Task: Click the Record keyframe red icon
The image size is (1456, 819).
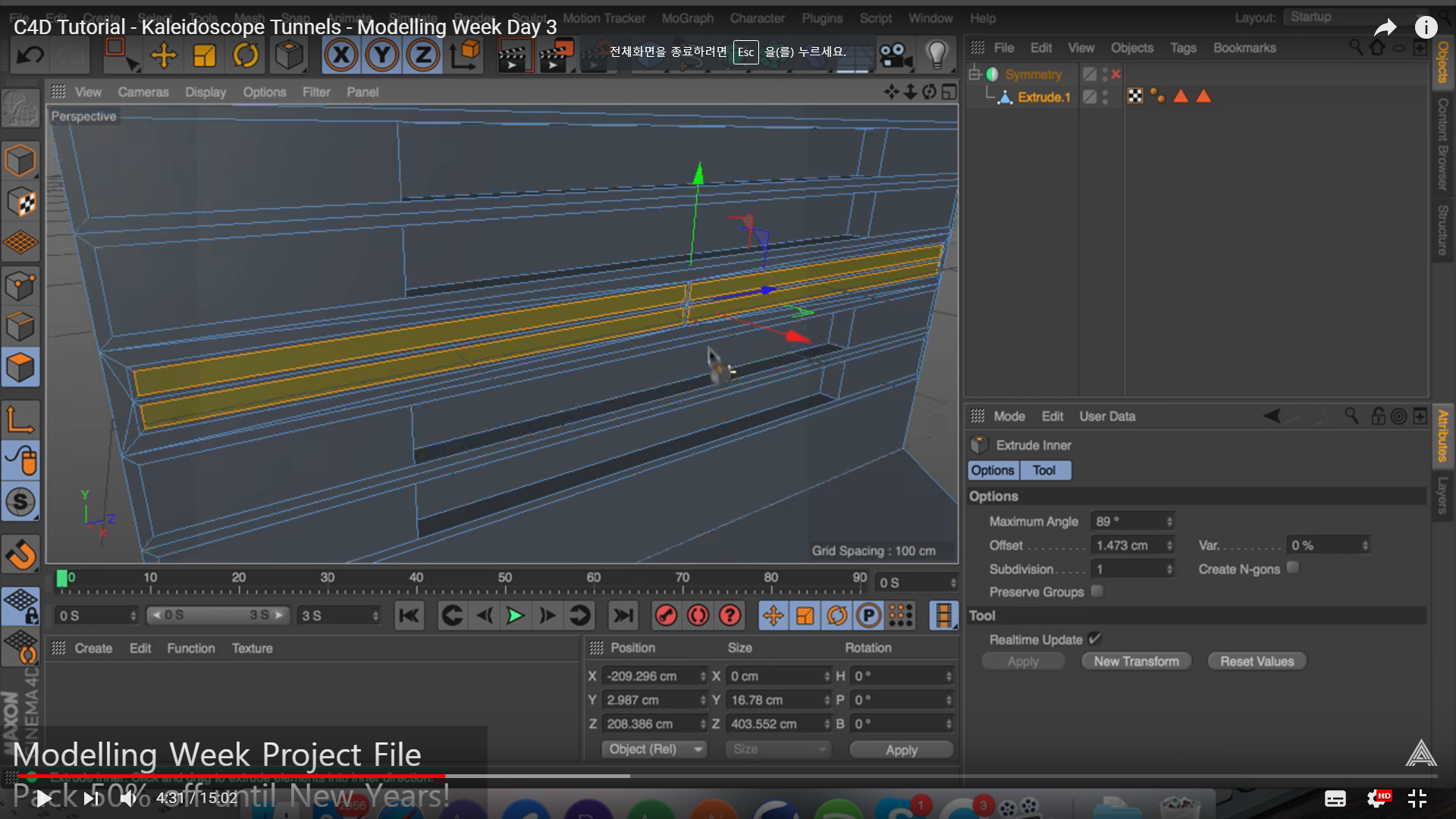Action: coord(666,616)
